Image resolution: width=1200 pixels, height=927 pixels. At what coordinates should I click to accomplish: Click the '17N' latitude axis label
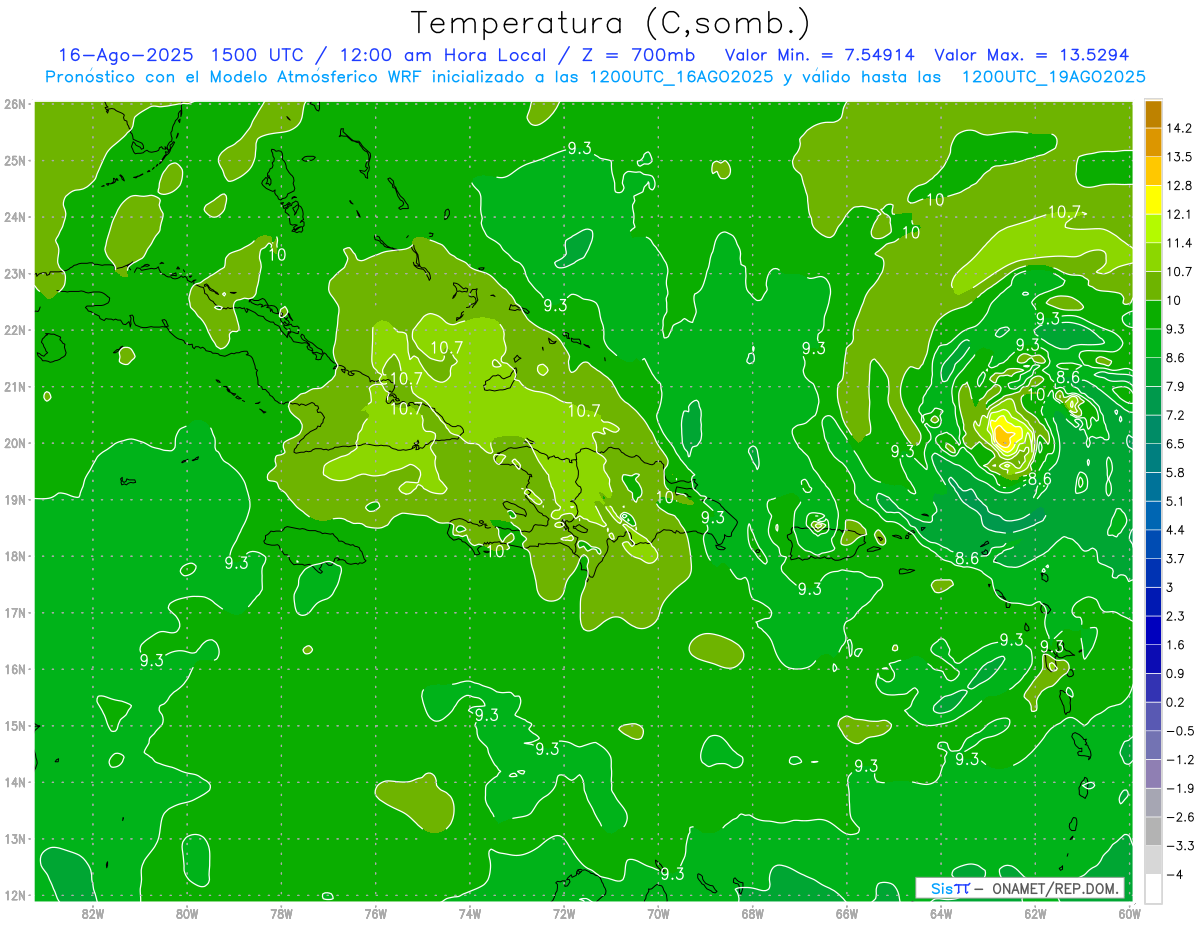tap(14, 612)
